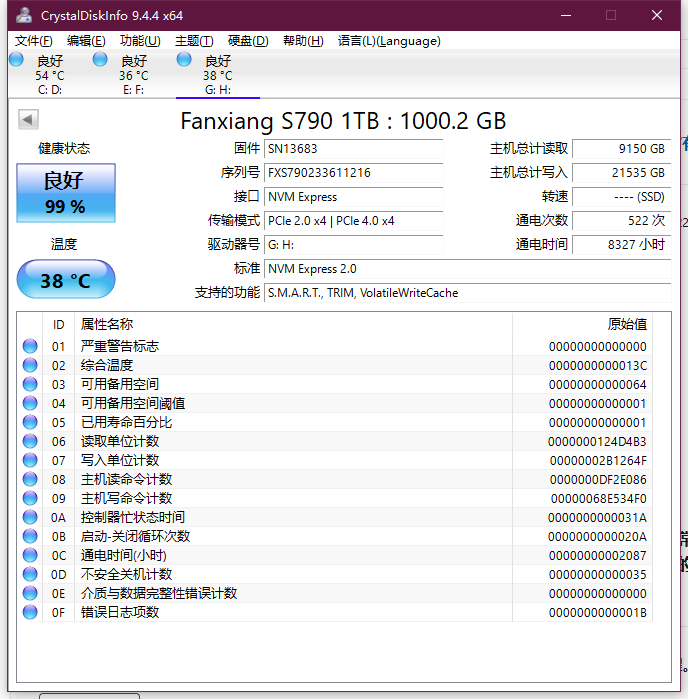Click the total host reads value 9150 GB

pos(622,149)
